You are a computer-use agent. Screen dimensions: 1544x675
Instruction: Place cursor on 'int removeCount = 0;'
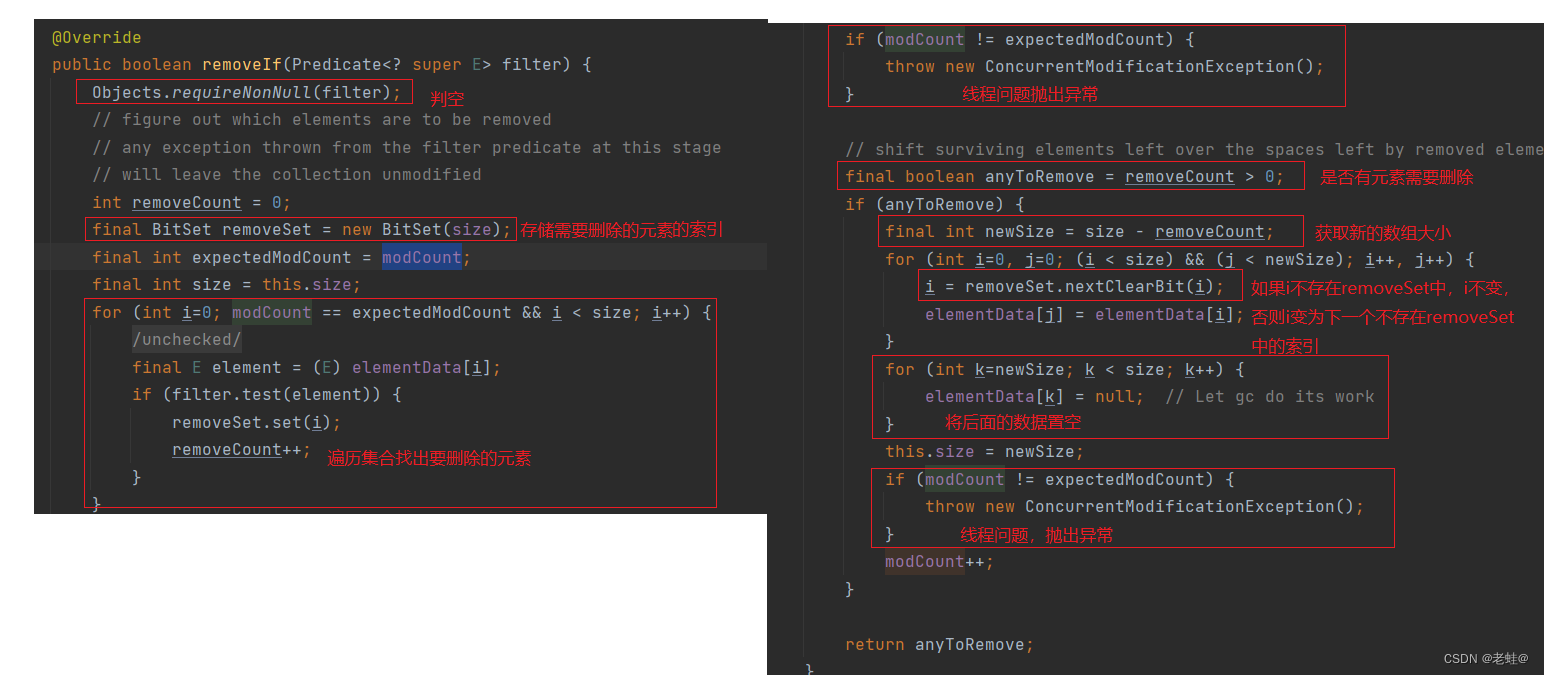pos(191,203)
